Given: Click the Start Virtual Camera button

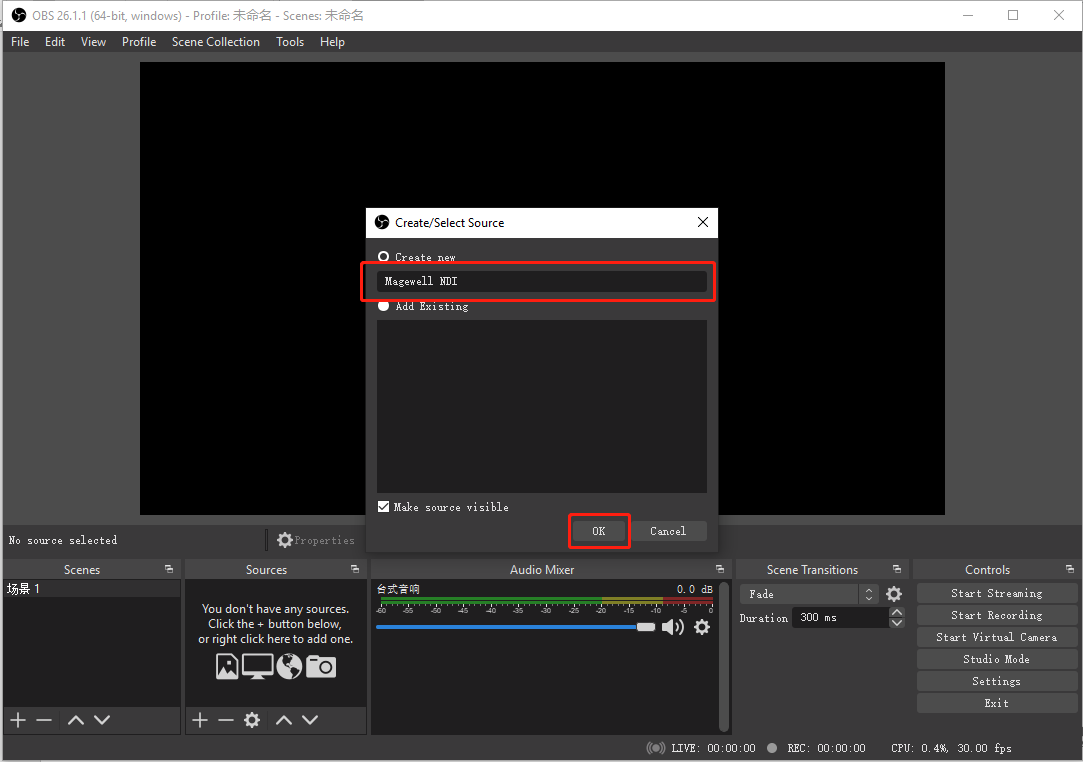Looking at the screenshot, I should 996,636.
